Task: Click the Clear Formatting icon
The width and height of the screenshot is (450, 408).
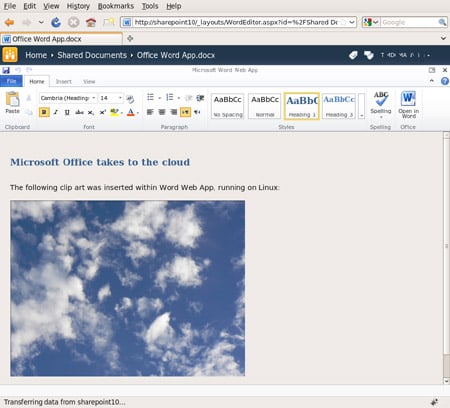Action: pos(130,98)
